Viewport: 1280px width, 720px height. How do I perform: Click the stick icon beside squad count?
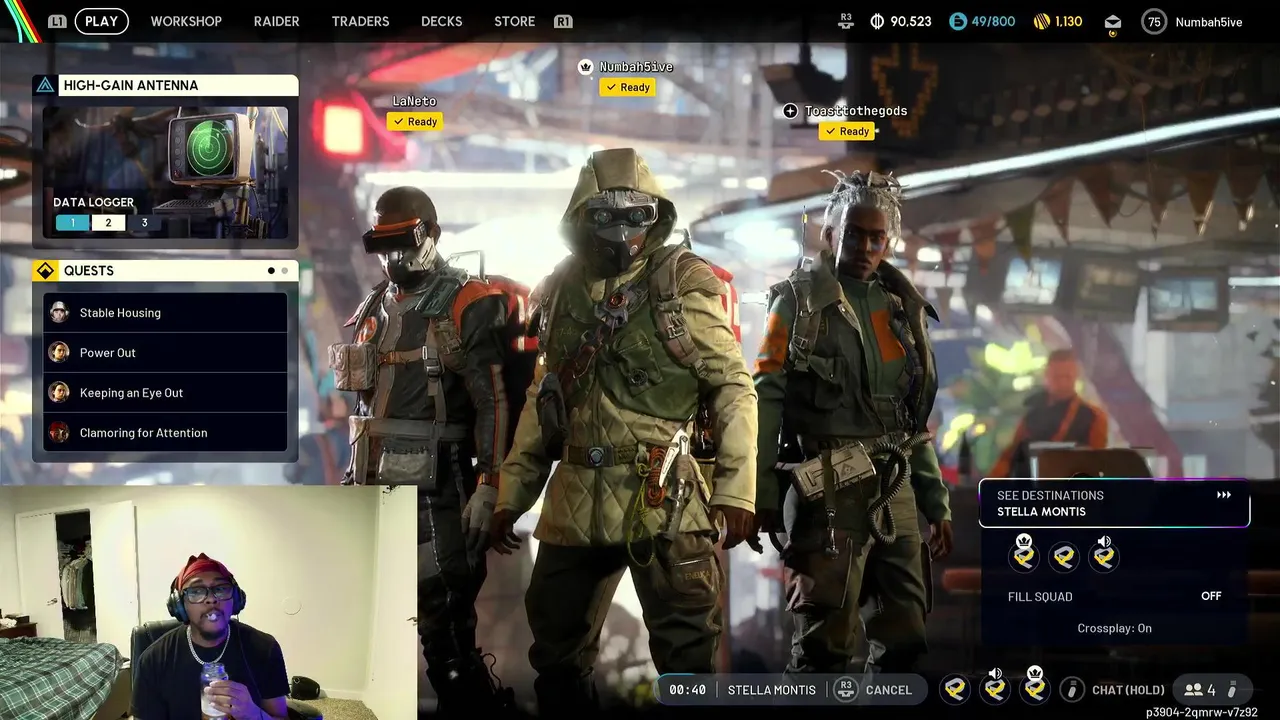pos(1233,690)
